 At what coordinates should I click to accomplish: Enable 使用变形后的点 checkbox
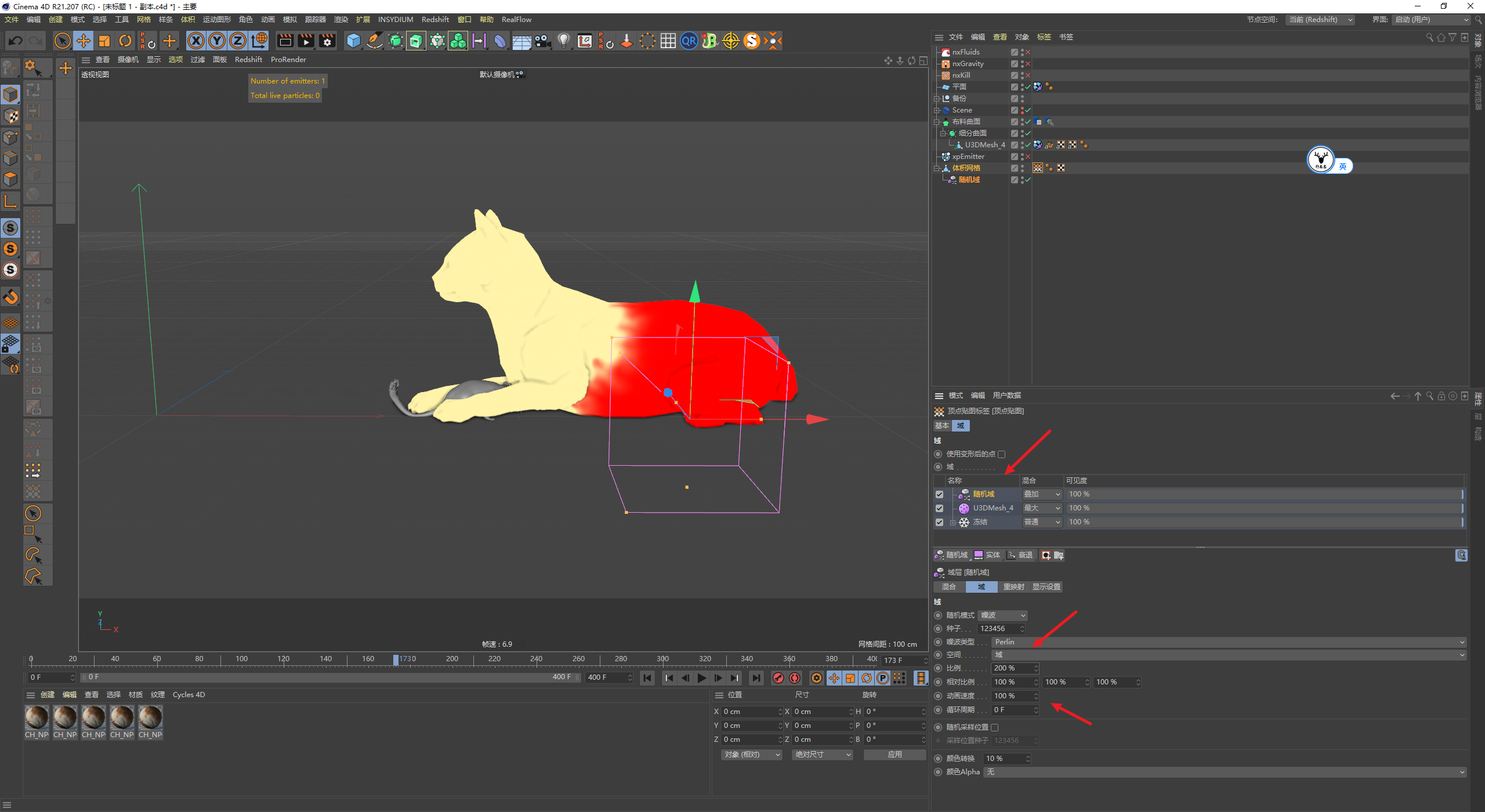(x=1001, y=454)
